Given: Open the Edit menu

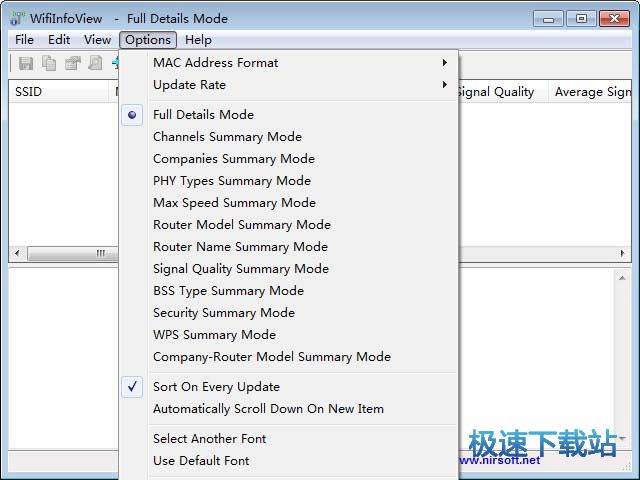Looking at the screenshot, I should point(59,40).
